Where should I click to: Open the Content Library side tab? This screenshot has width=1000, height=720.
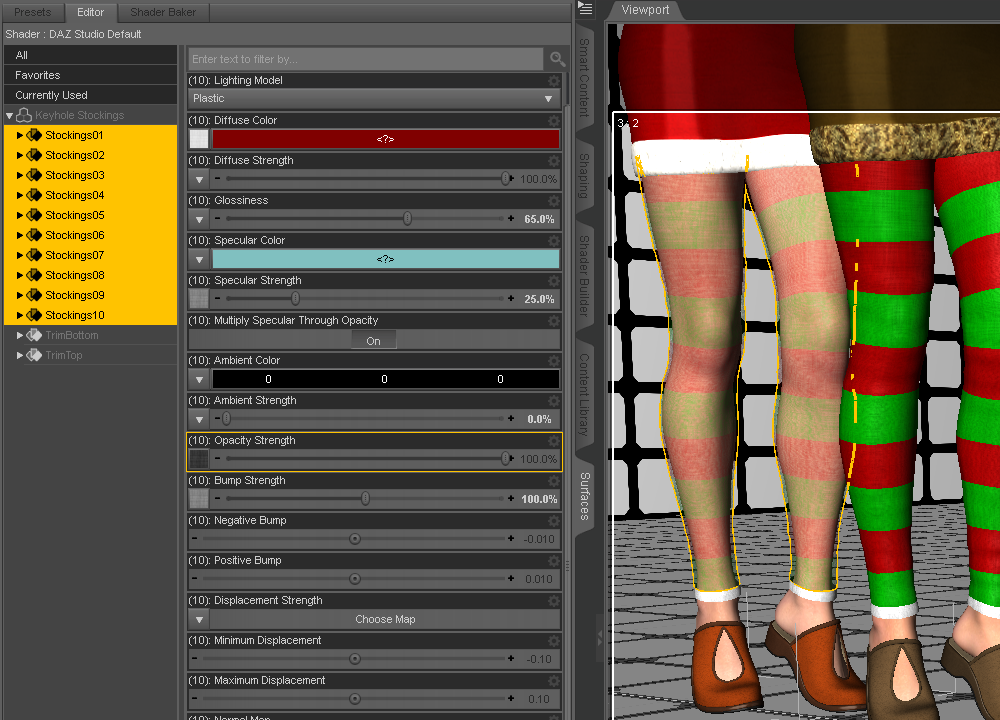[x=584, y=395]
